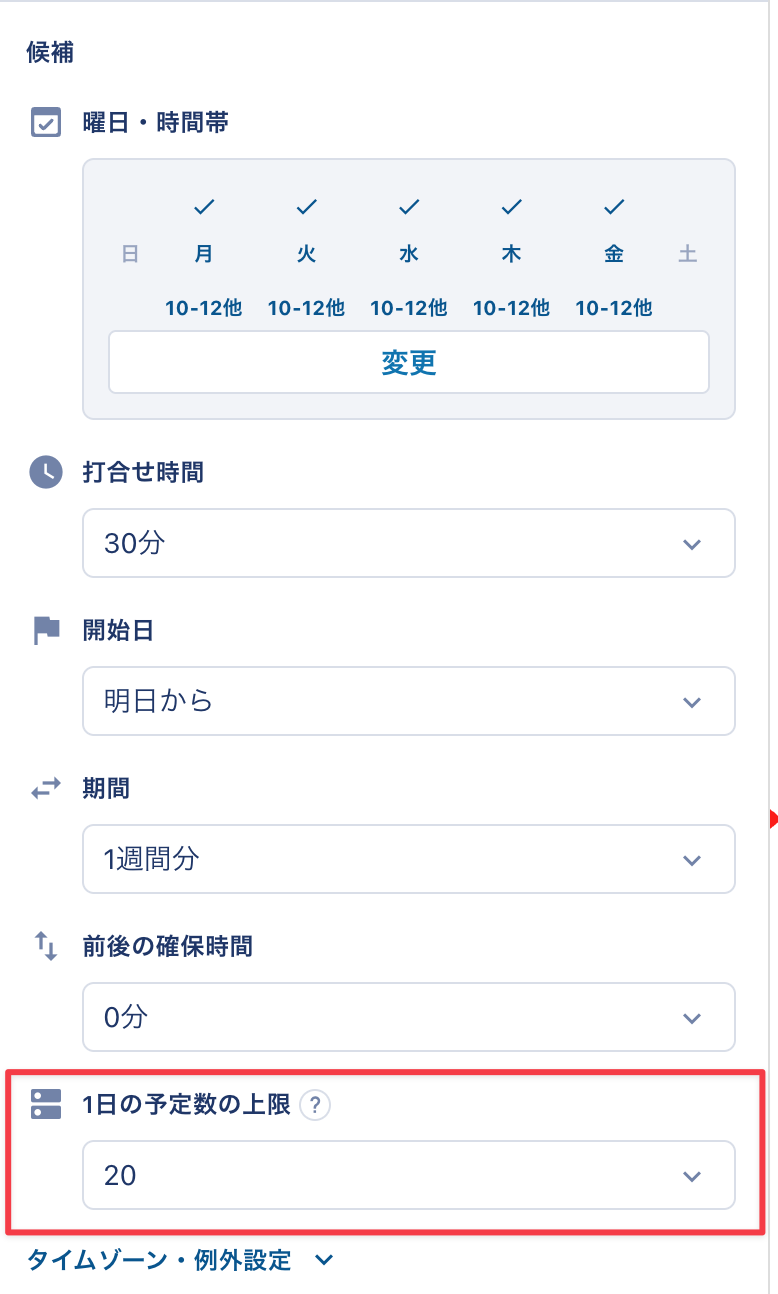Open the 打合せ時間 30分 dropdown
The image size is (778, 1294).
click(x=408, y=543)
